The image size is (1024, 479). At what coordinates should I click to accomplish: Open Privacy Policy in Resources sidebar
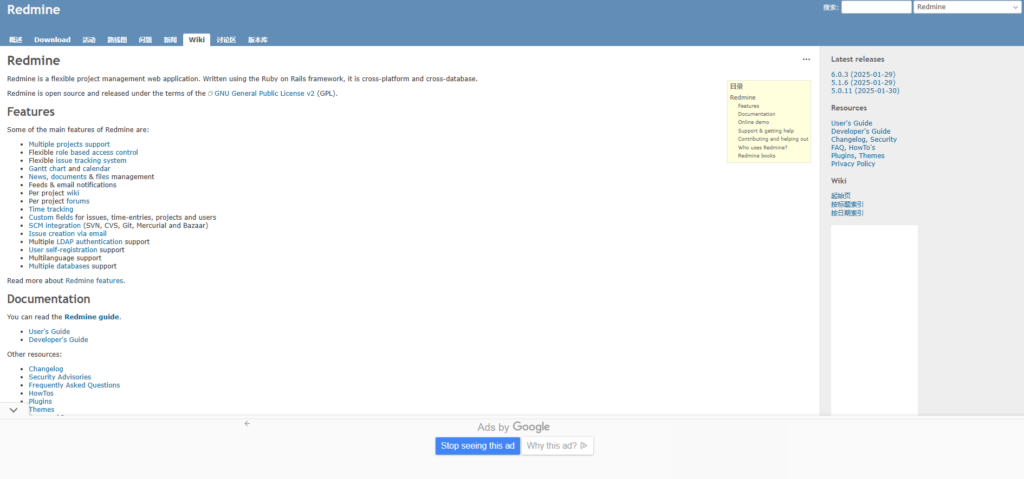coord(853,164)
